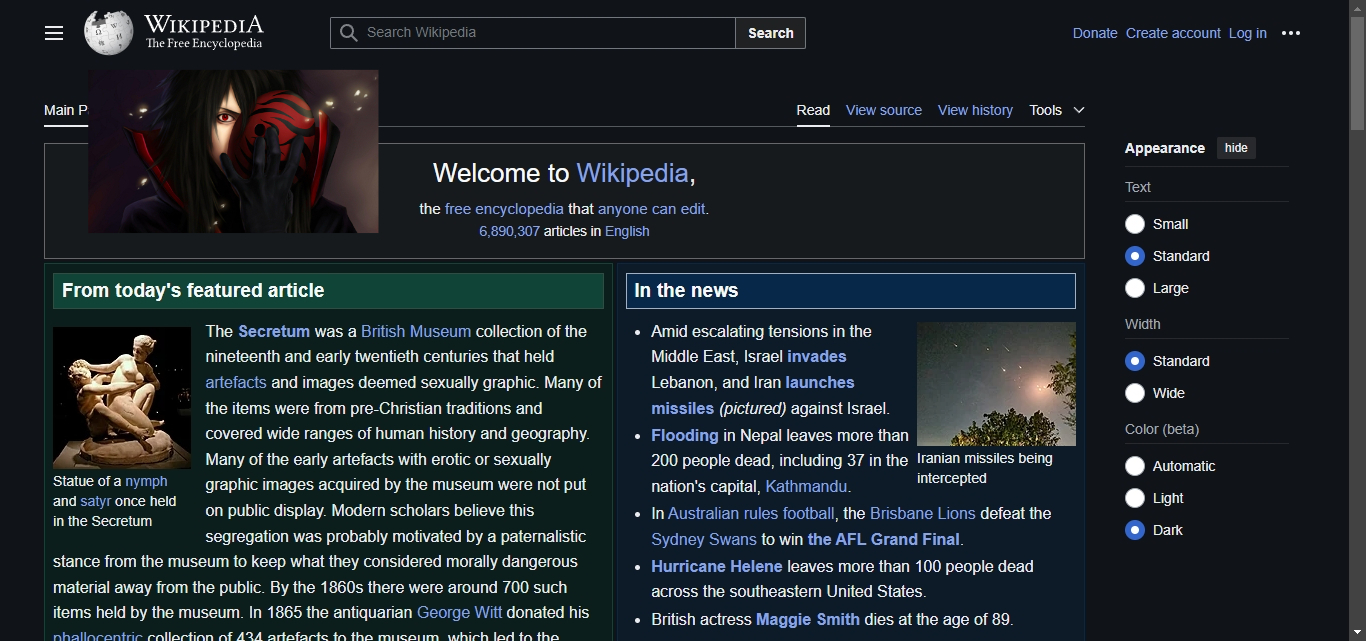1366x641 pixels.
Task: Switch to the Read tab
Action: click(813, 110)
